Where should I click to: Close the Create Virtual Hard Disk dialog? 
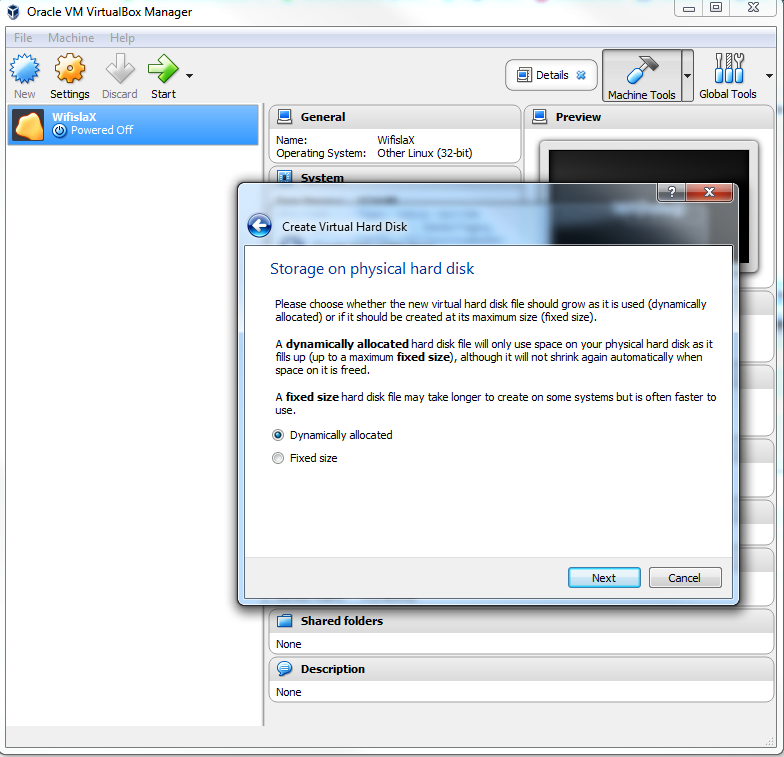click(709, 192)
